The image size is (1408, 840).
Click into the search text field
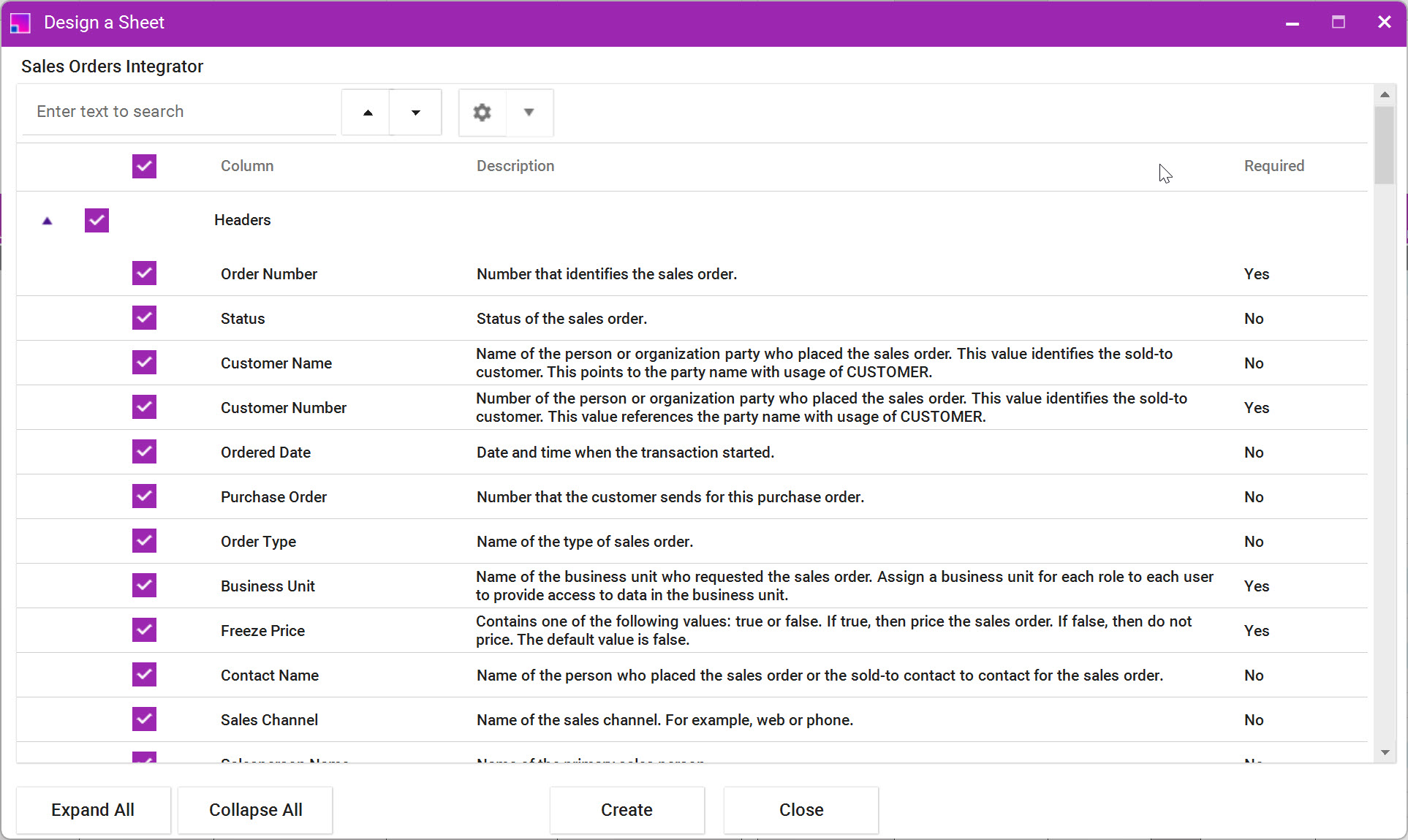pos(179,112)
